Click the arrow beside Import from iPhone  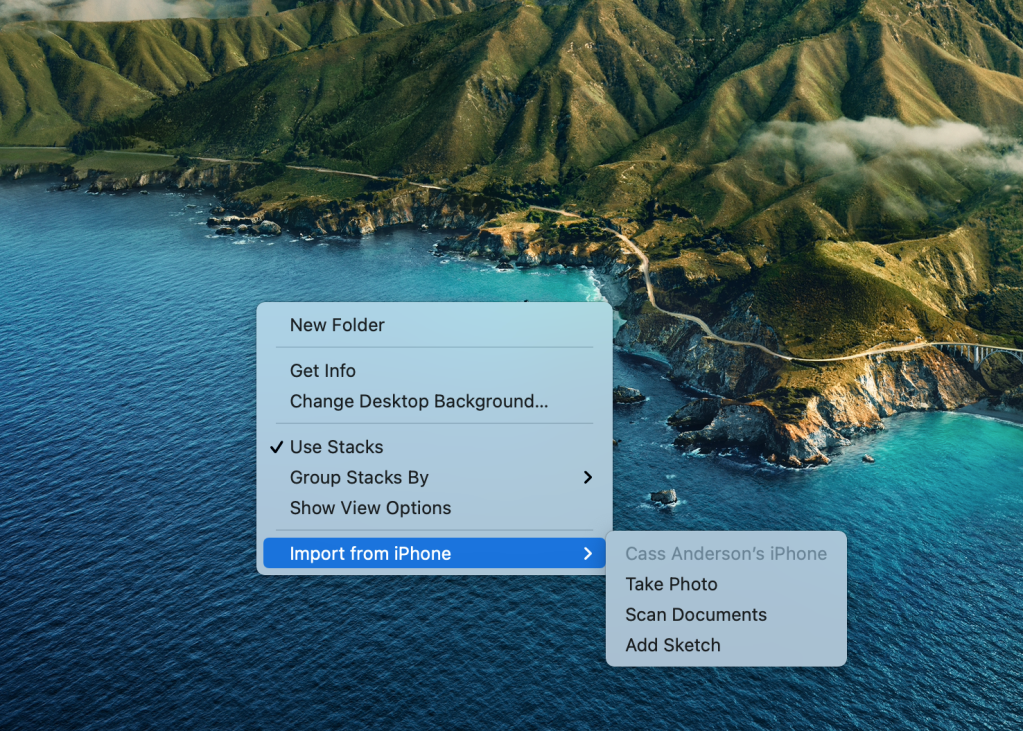(x=588, y=554)
